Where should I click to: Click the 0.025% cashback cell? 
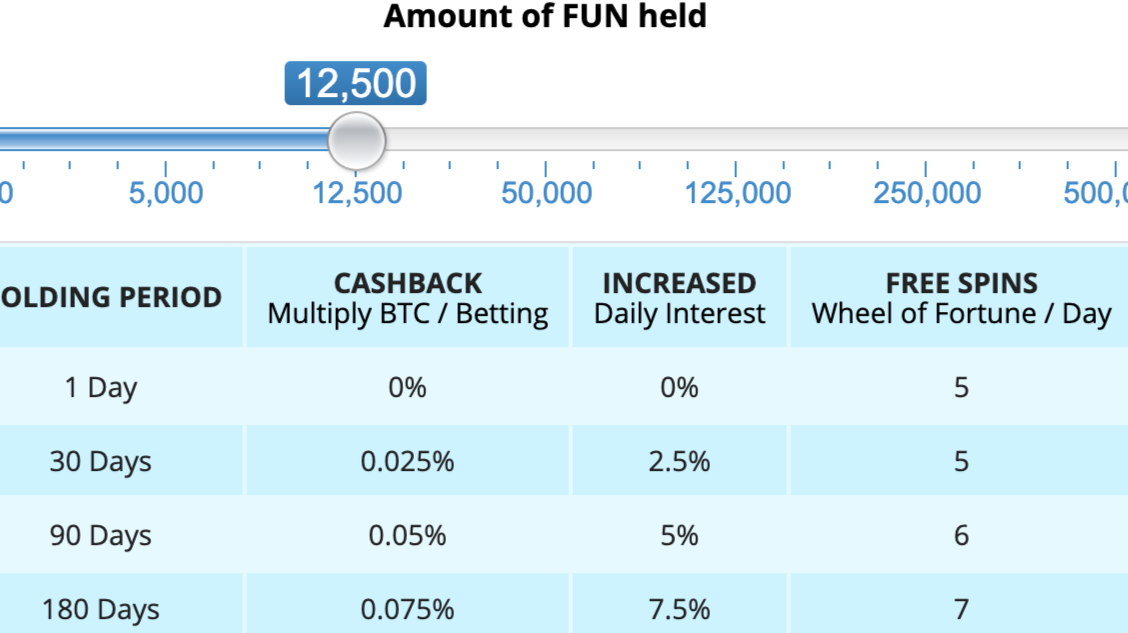pyautogui.click(x=407, y=461)
